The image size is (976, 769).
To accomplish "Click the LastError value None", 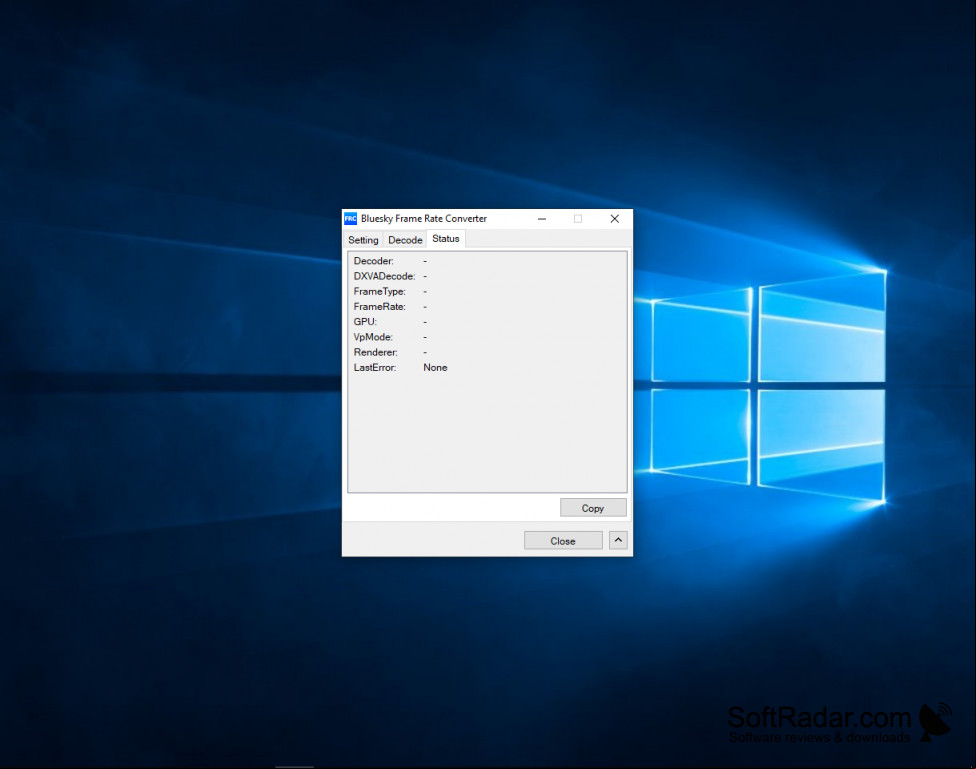I will (x=435, y=367).
